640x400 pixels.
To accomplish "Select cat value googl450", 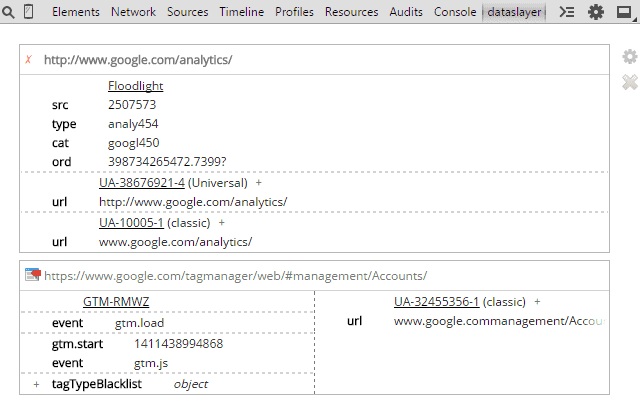I will pyautogui.click(x=133, y=143).
